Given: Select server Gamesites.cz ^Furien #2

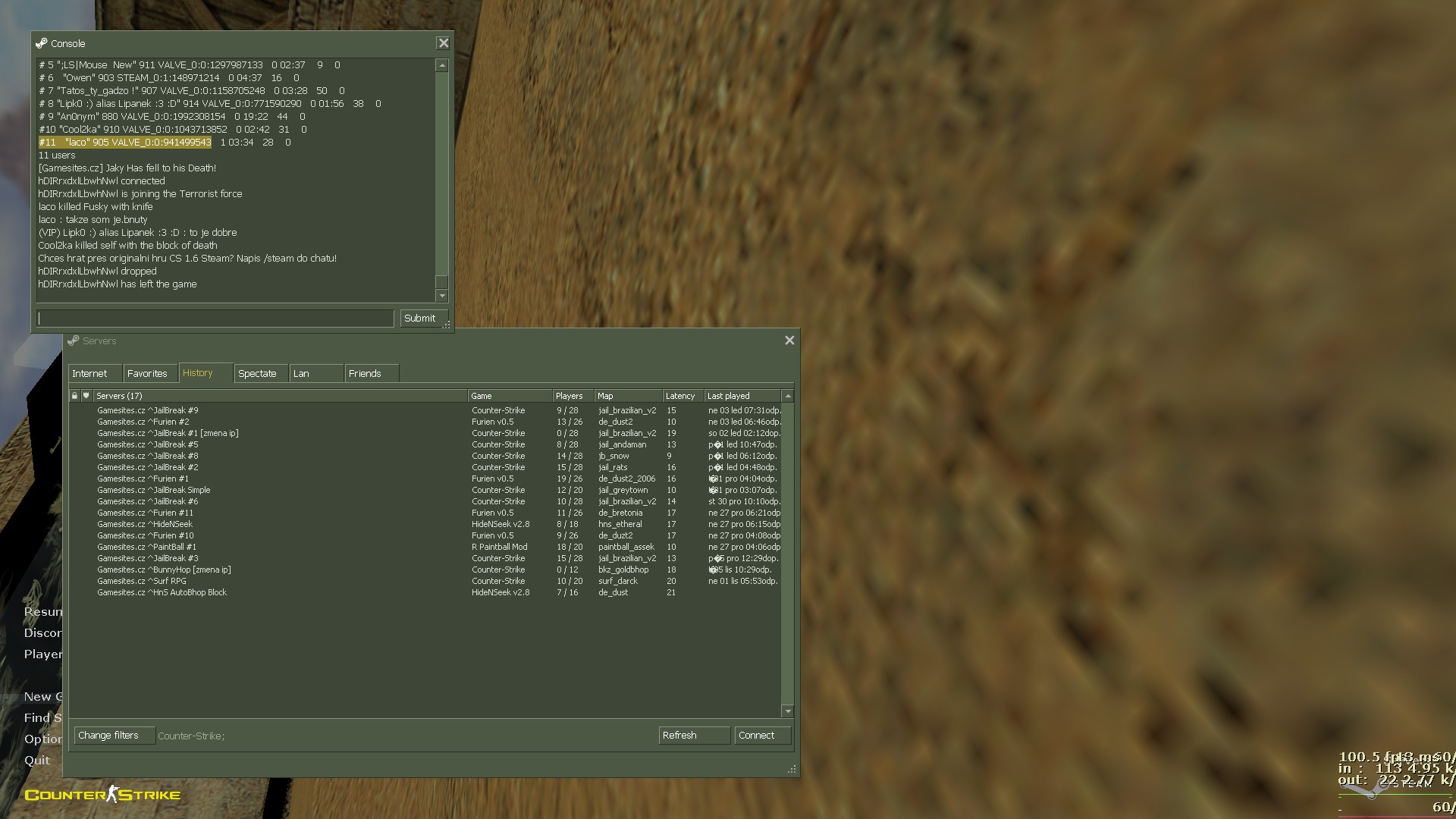Looking at the screenshot, I should pos(425,422).
